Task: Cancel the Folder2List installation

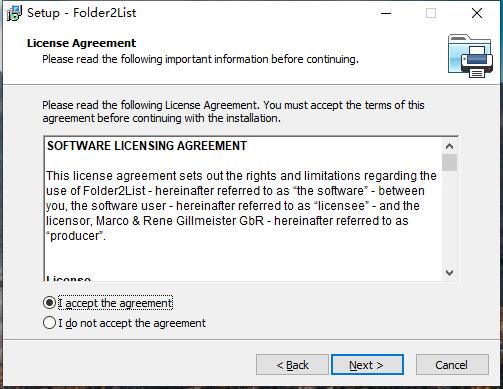Action: coord(452,365)
